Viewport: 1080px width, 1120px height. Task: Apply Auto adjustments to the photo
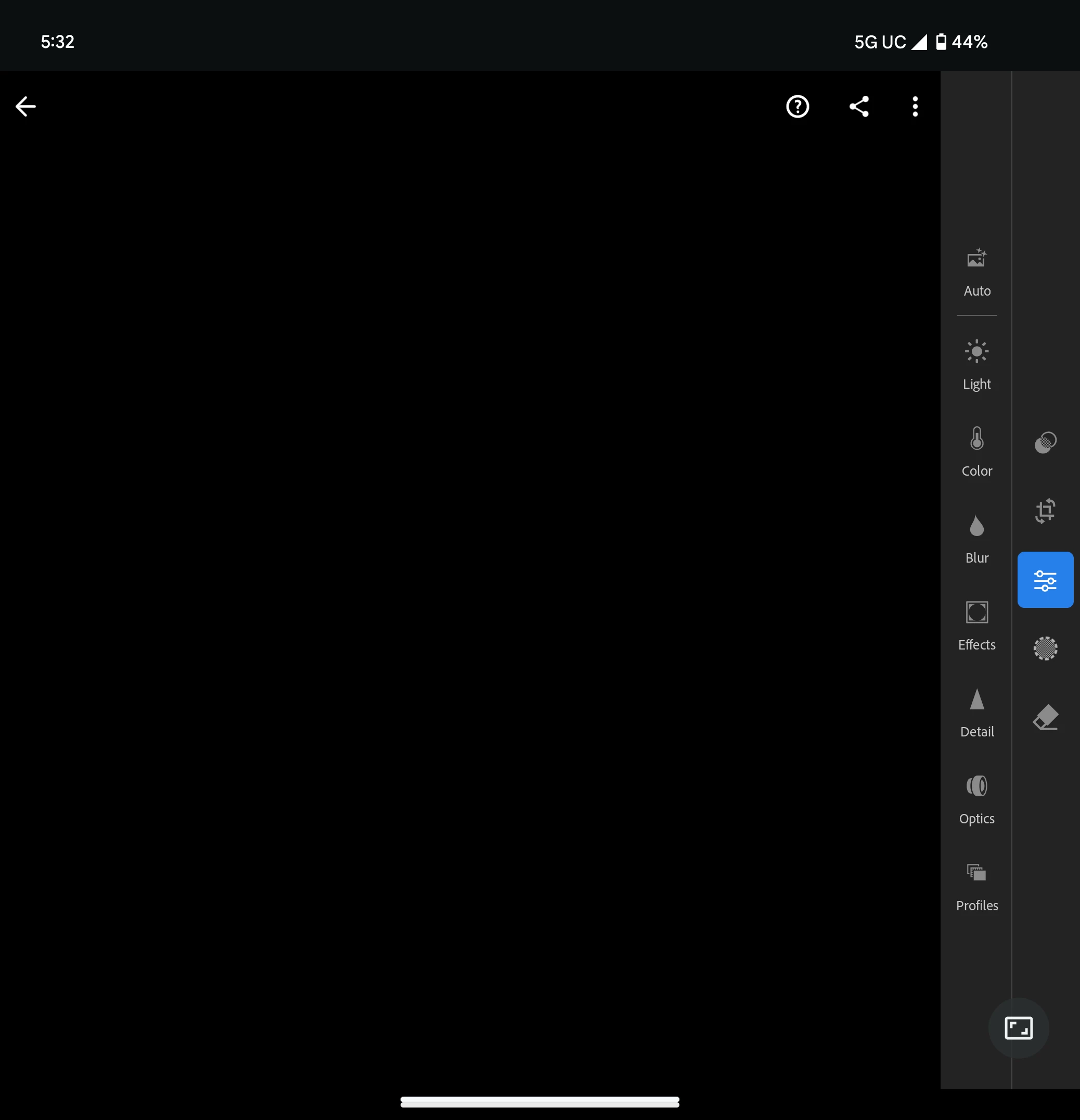[x=976, y=272]
